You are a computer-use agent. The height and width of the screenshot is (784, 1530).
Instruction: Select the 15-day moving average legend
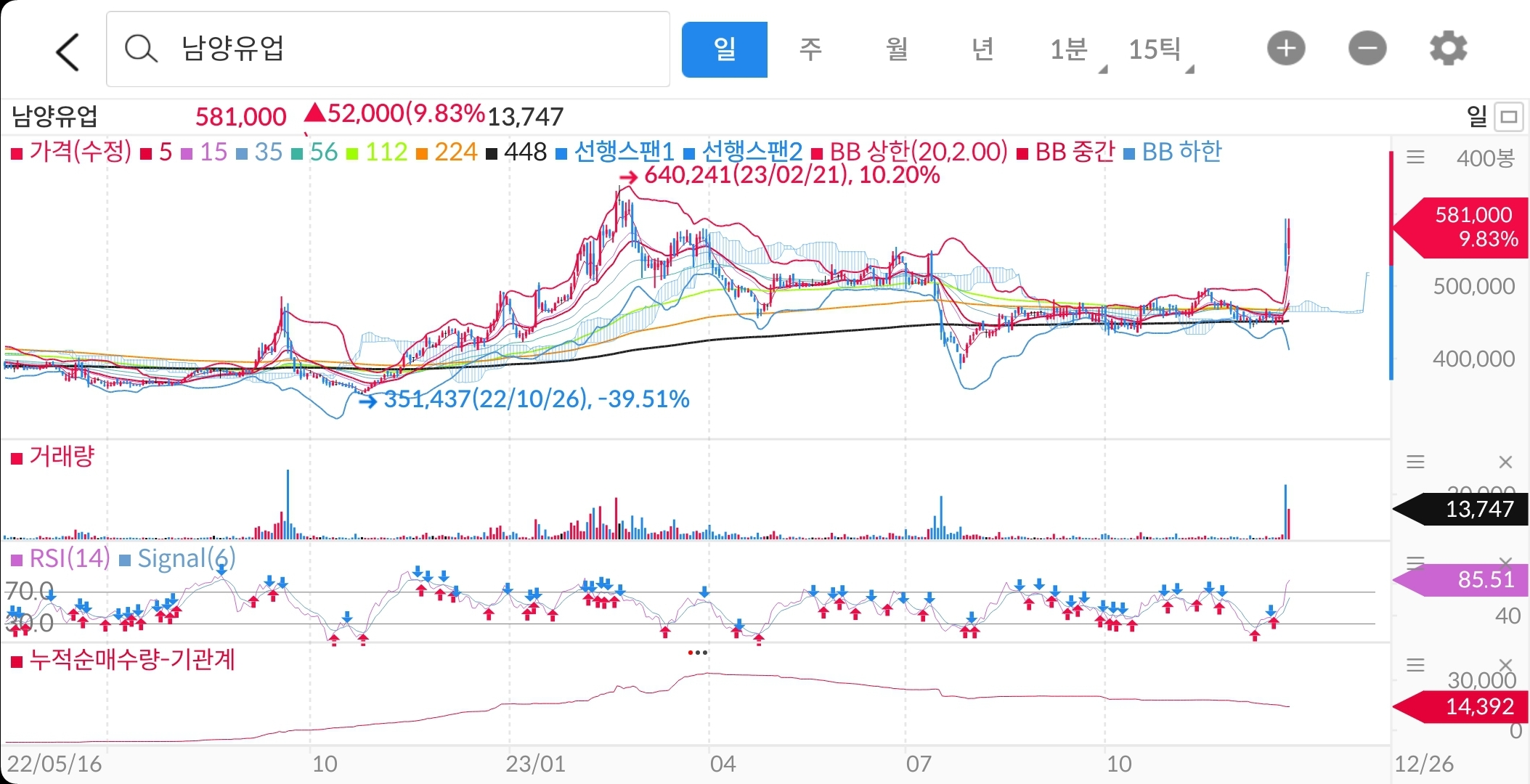pos(204,152)
